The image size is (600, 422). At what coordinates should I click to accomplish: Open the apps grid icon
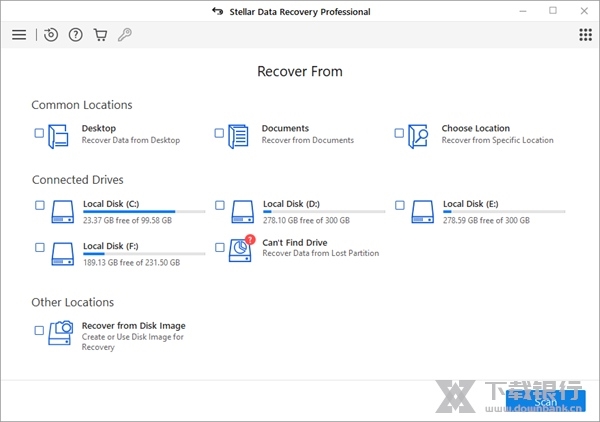pos(585,35)
